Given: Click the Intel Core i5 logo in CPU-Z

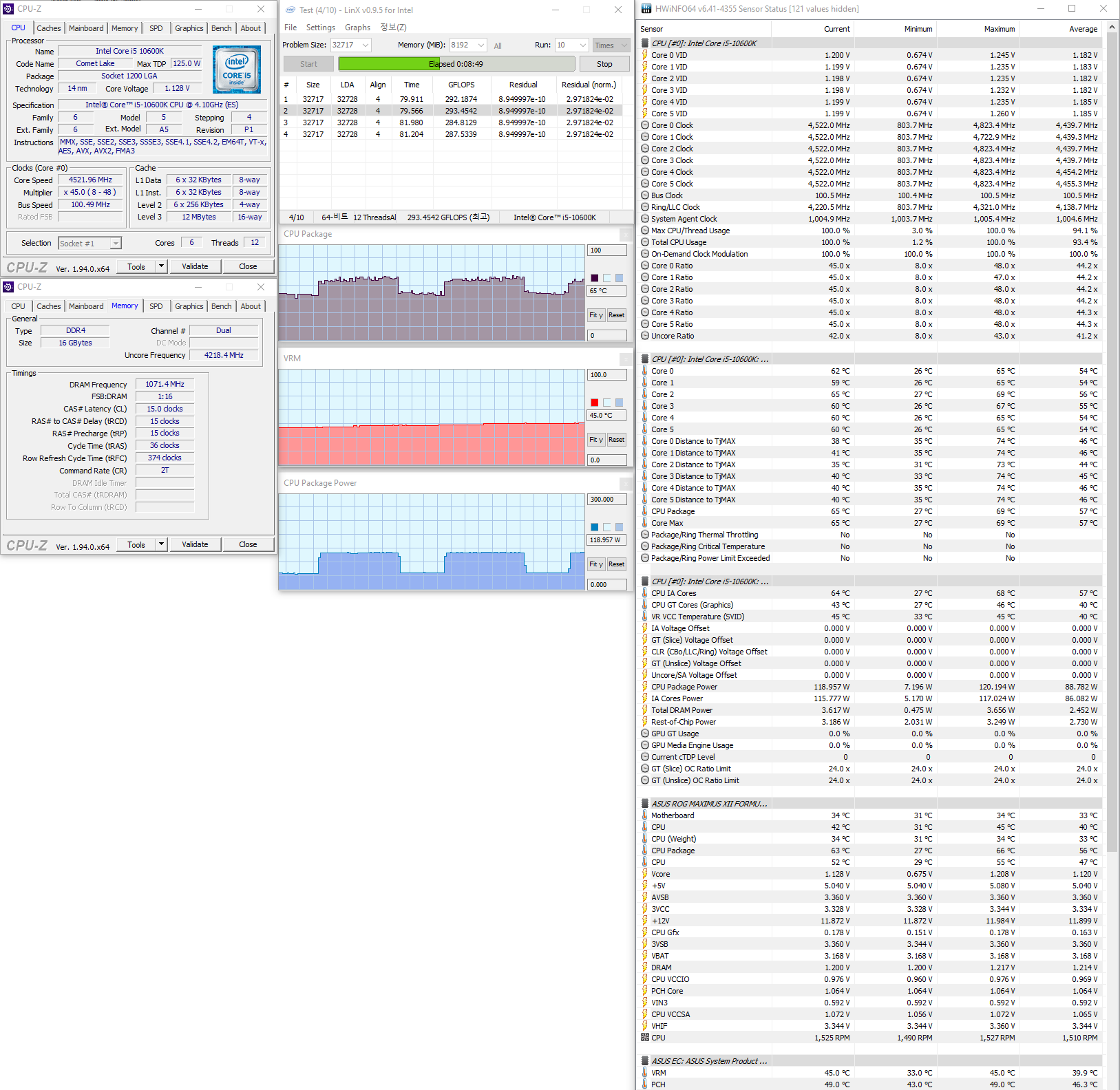Looking at the screenshot, I should pos(236,70).
